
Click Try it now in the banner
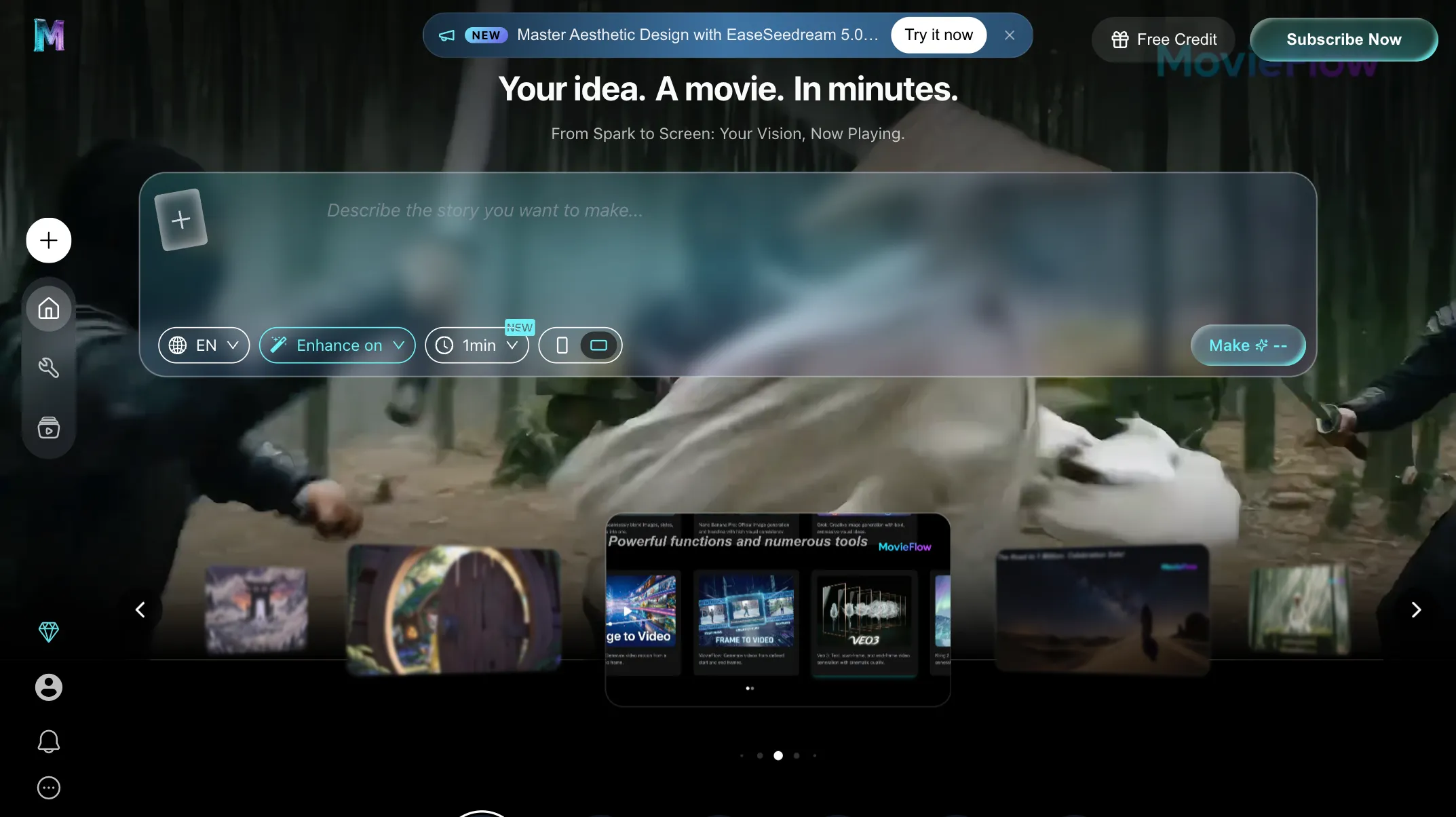pos(939,35)
